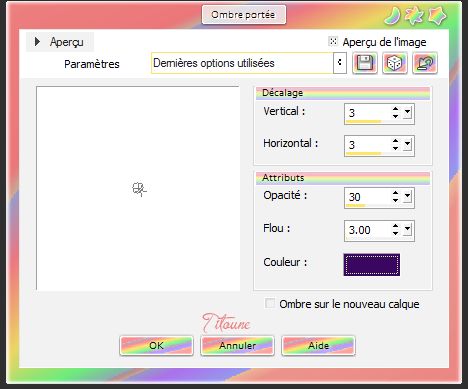This screenshot has height=389, width=468.
Task: Open the Horizontal value slider dropdown
Action: 408,145
